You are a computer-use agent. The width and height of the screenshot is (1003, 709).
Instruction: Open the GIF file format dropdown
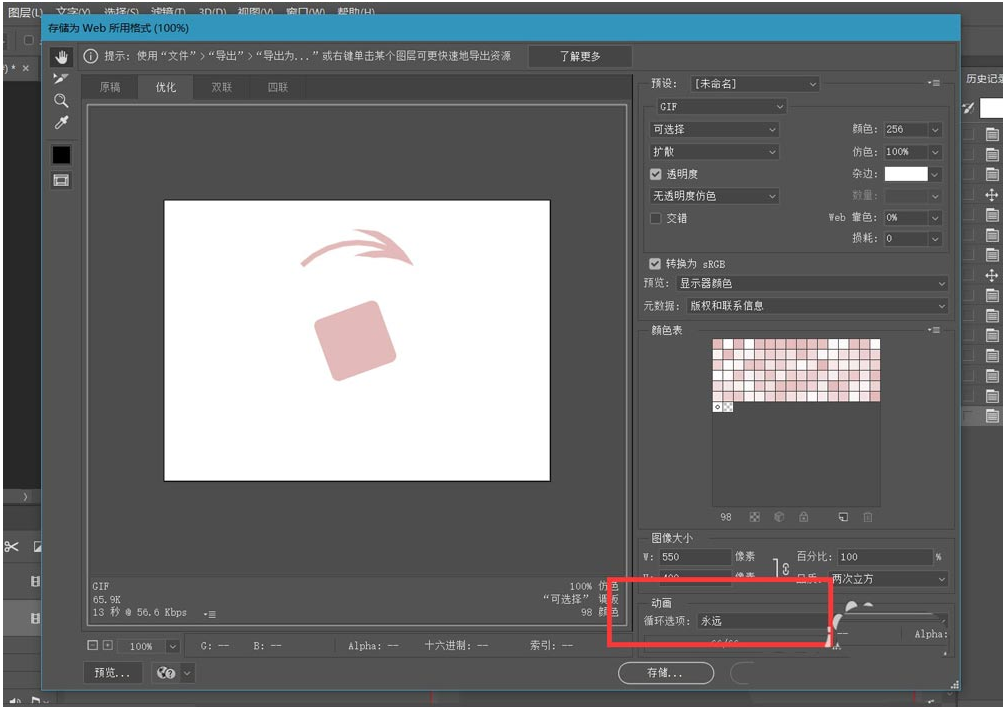coord(720,106)
